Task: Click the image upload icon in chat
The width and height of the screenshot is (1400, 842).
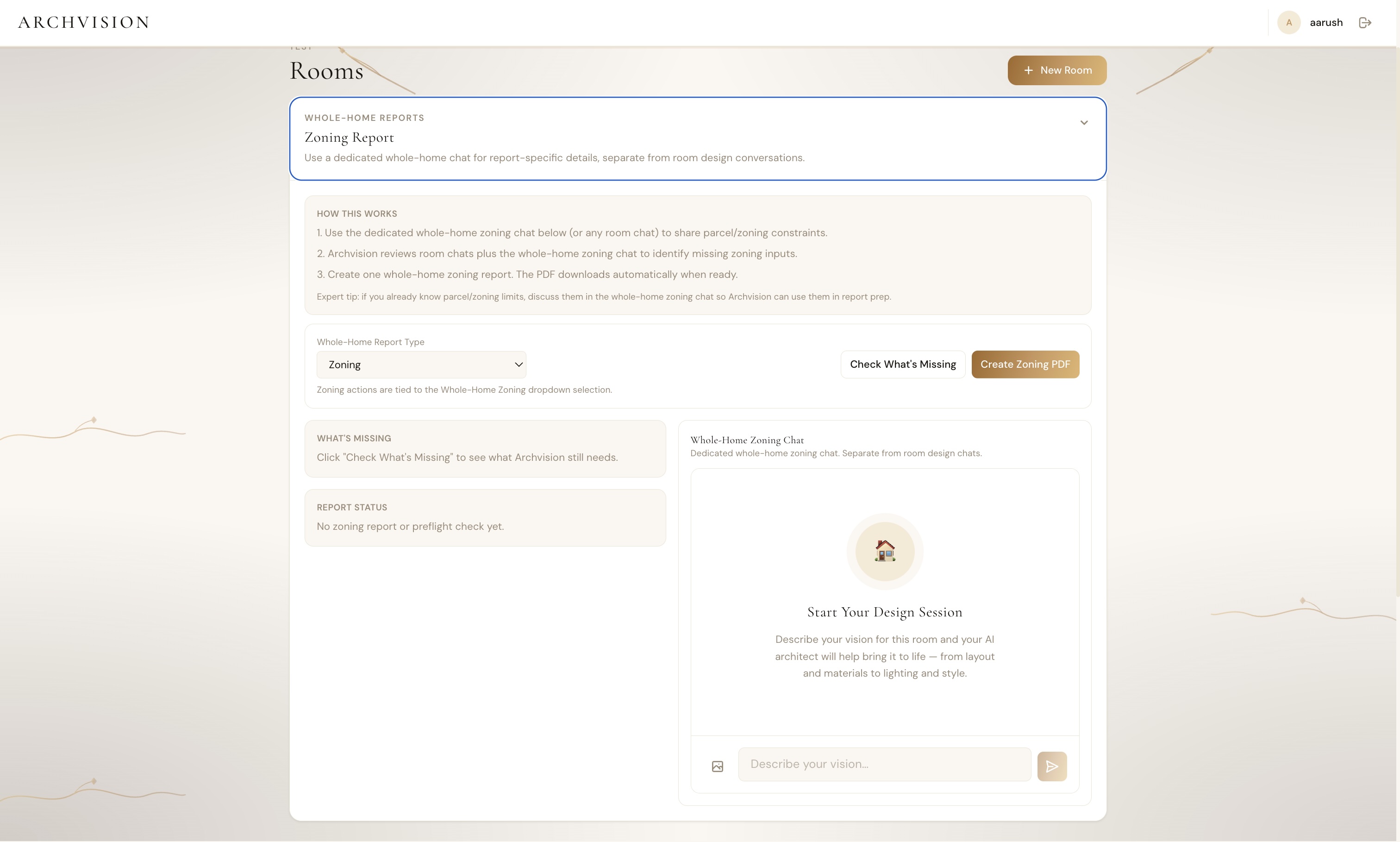Action: (717, 767)
